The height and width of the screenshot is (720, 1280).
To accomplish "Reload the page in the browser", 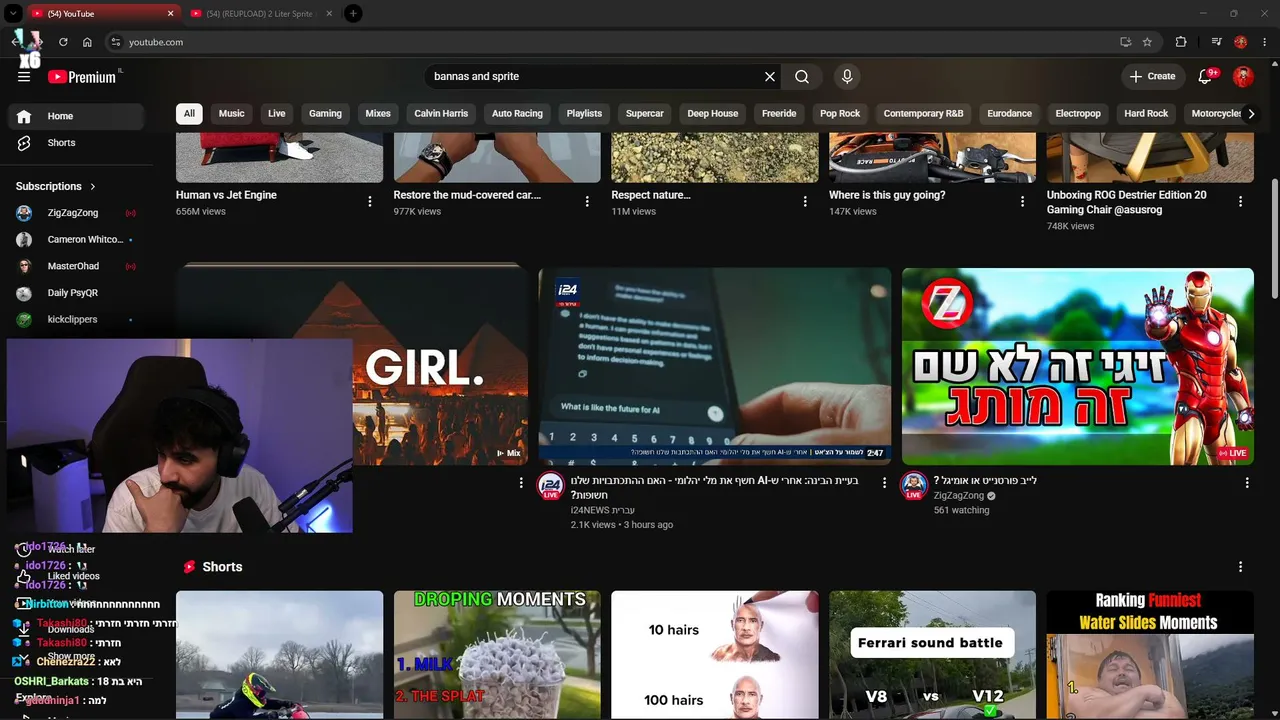I will 63,42.
